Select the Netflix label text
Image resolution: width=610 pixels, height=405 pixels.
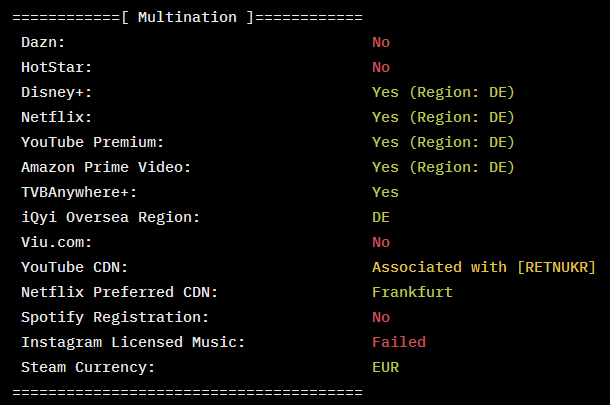click(x=57, y=117)
